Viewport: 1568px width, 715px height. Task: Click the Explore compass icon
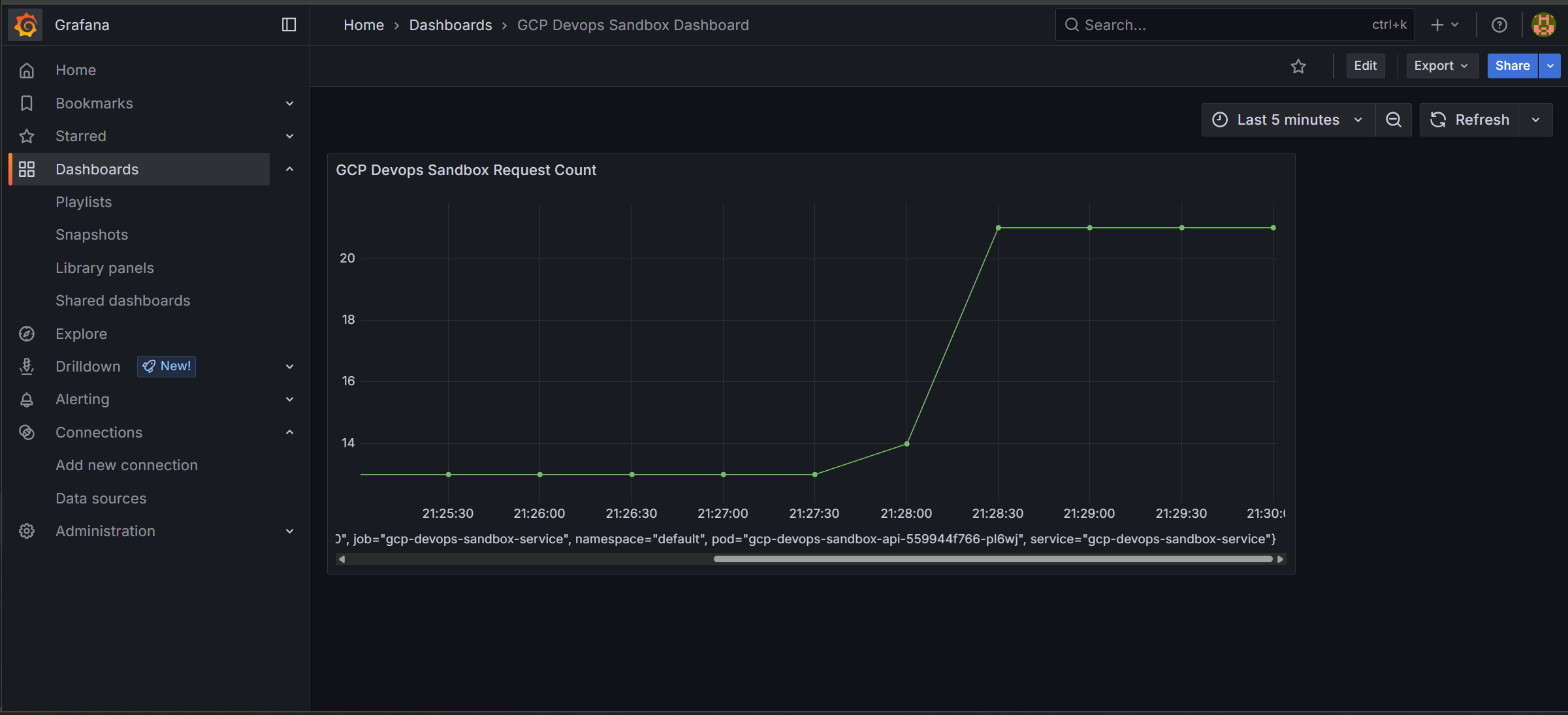tap(27, 334)
